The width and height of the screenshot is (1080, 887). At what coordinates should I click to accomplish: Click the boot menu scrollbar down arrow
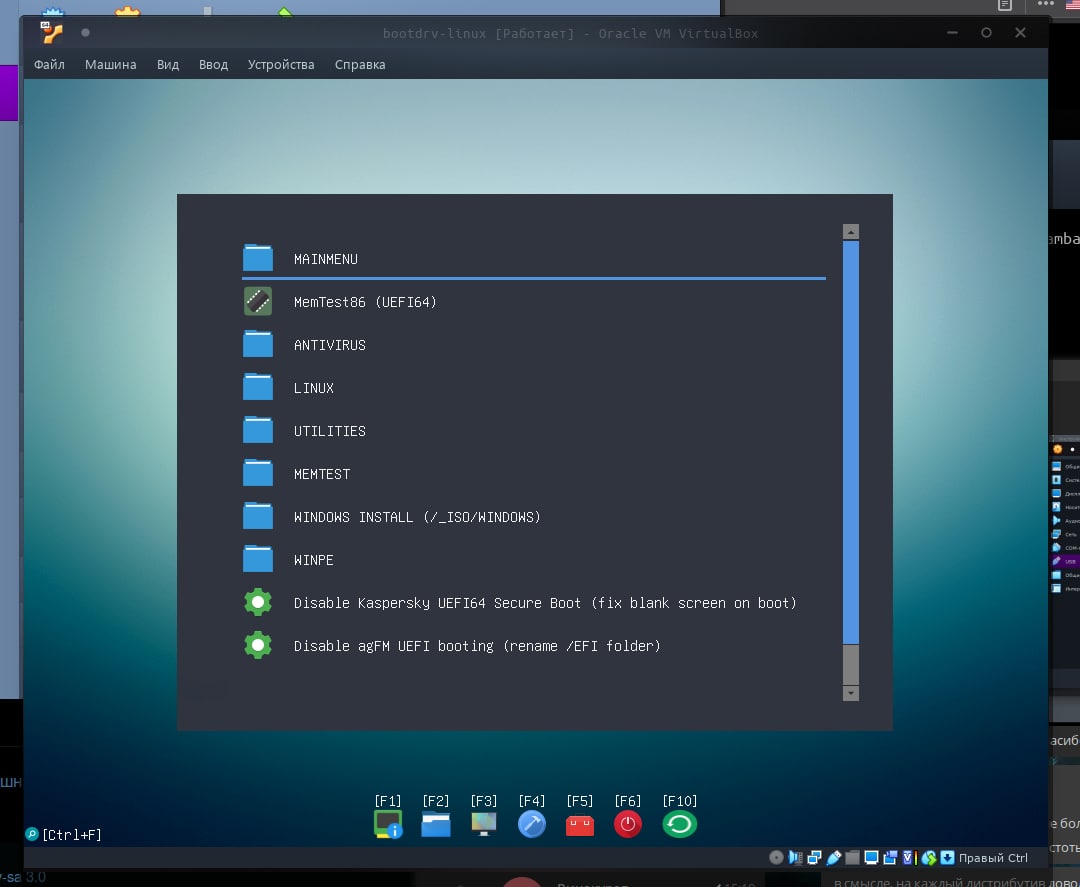tap(851, 693)
